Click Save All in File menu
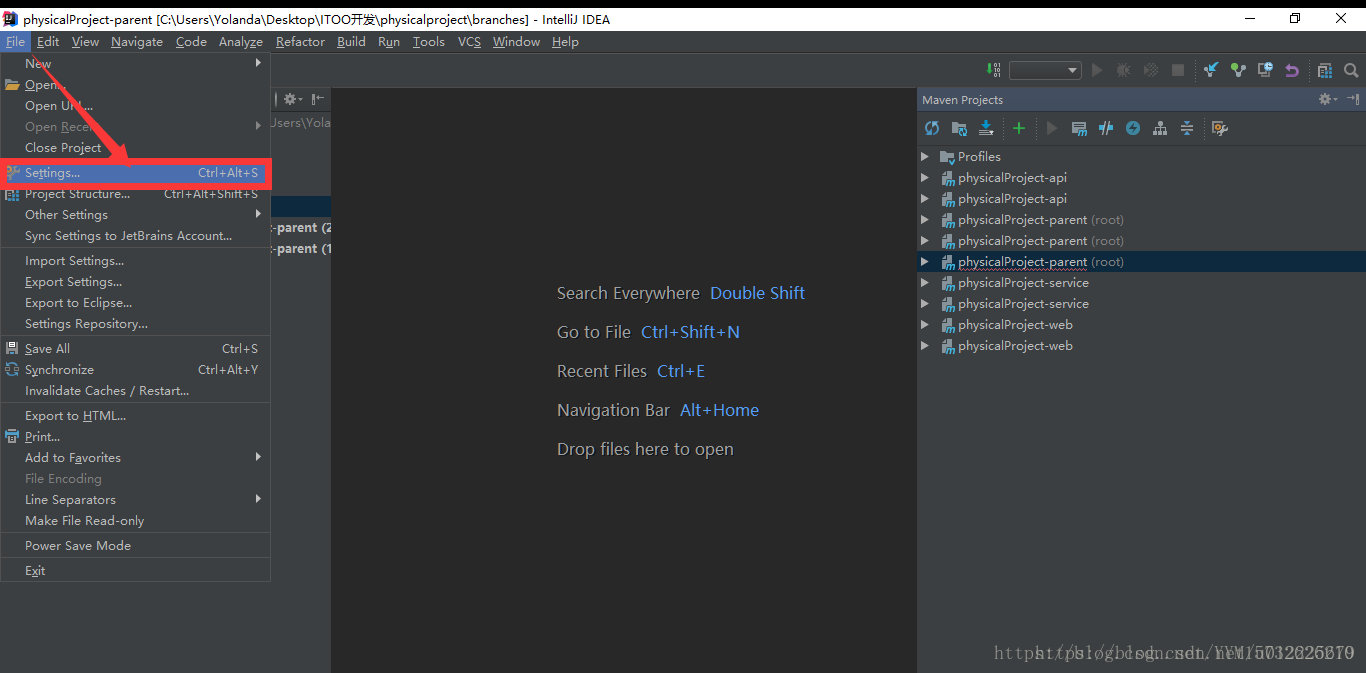This screenshot has height=673, width=1366. coord(136,349)
